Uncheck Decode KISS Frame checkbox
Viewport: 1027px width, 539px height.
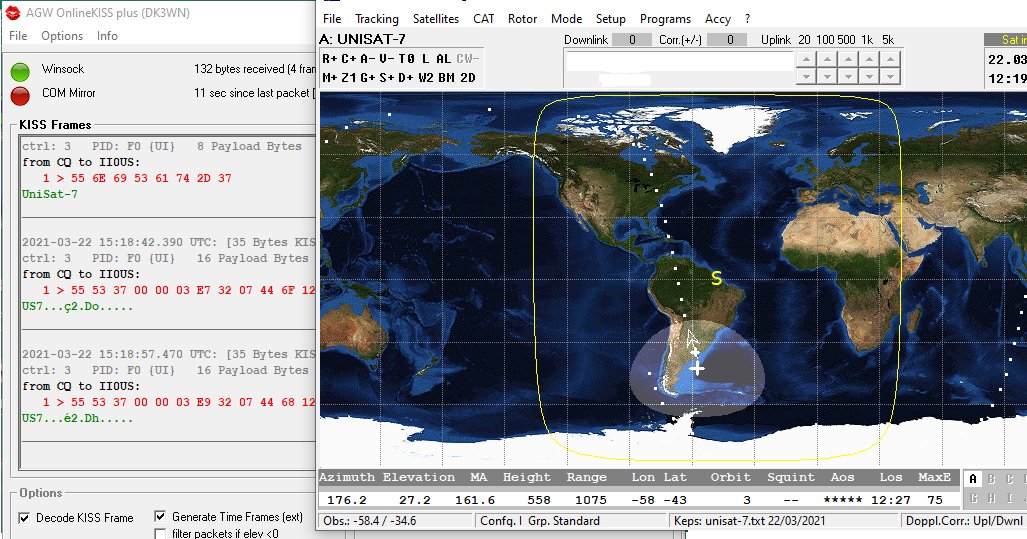(x=24, y=518)
